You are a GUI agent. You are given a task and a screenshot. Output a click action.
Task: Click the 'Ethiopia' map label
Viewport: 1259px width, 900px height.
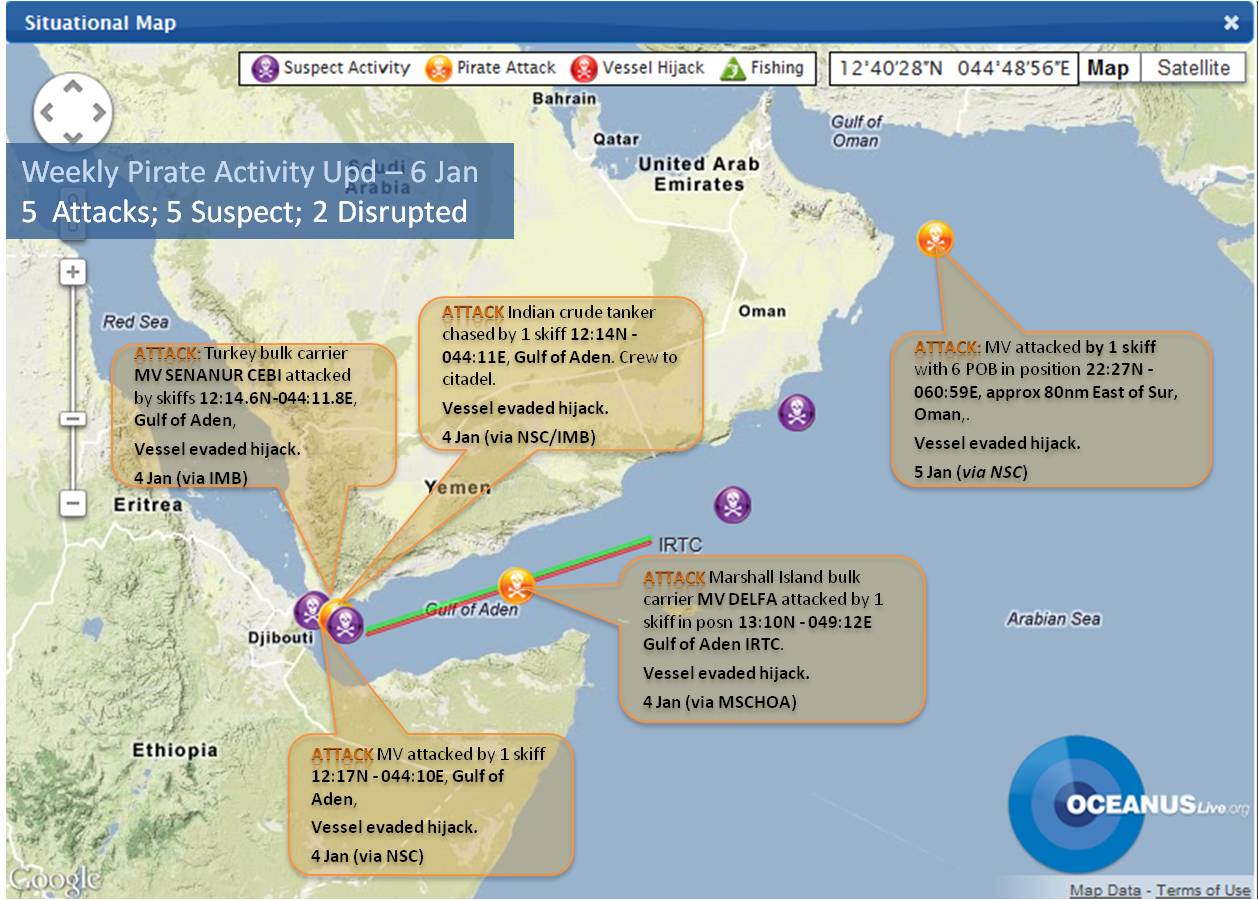tap(175, 750)
